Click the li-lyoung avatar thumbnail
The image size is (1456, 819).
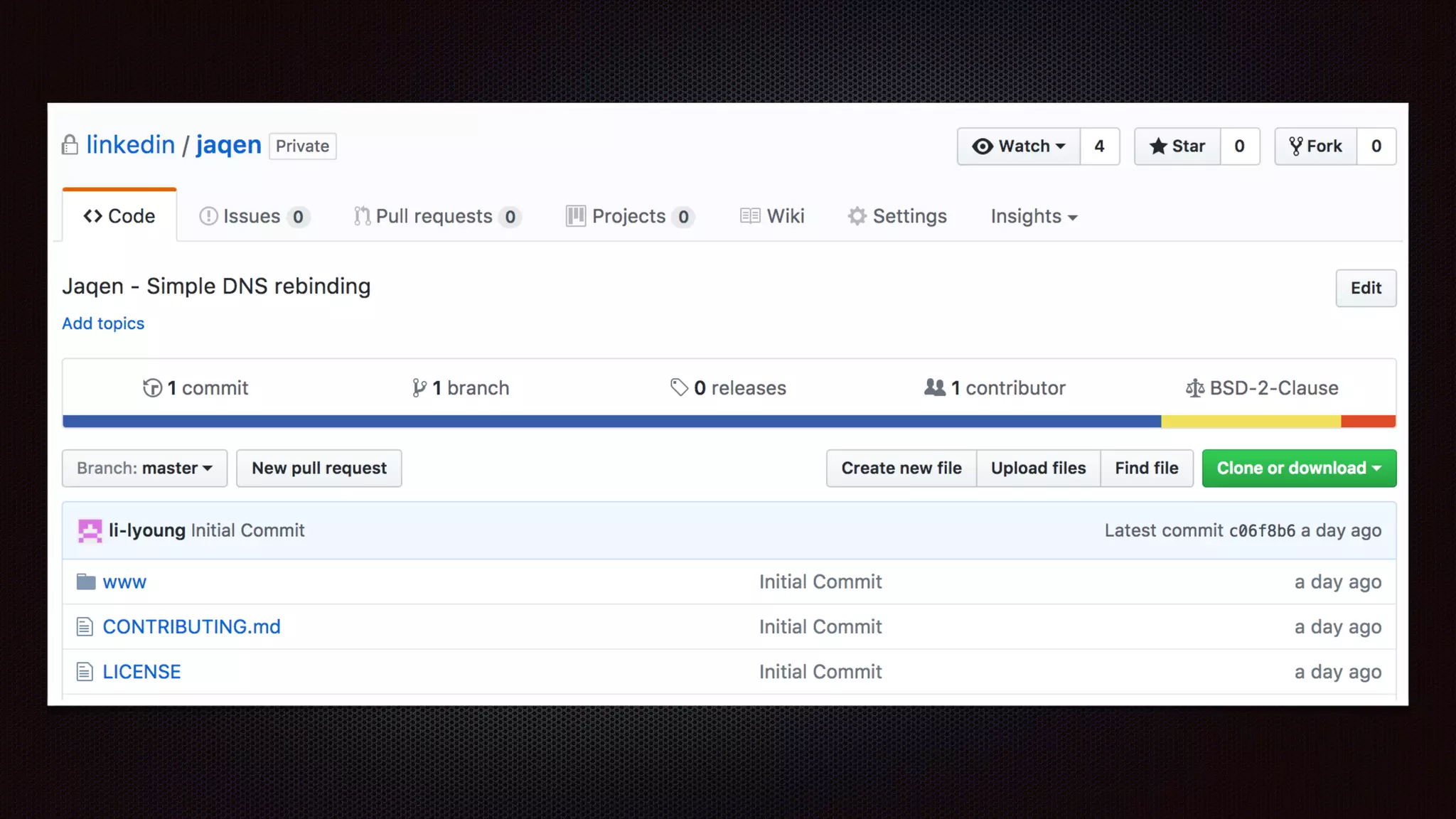point(90,530)
